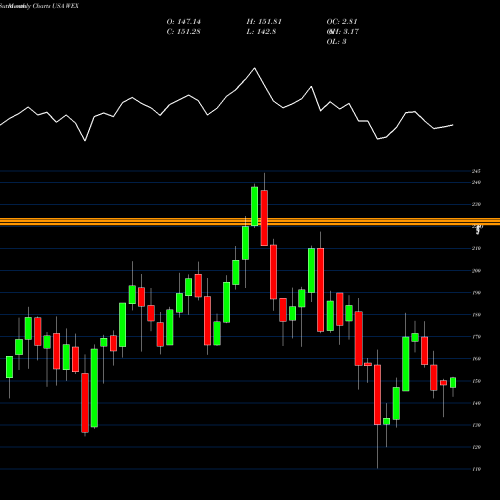The height and width of the screenshot is (500, 500).
Task: Click the close price value C: 151.28
Action: (x=184, y=32)
